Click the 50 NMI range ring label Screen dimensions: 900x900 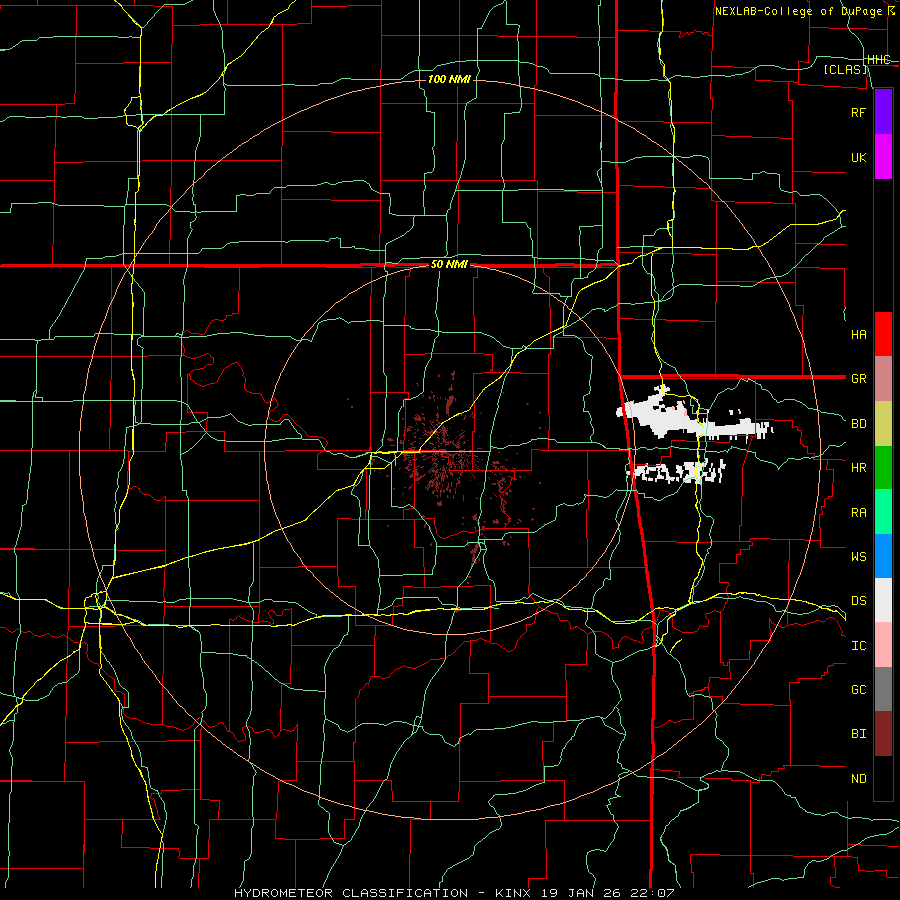pos(449,265)
